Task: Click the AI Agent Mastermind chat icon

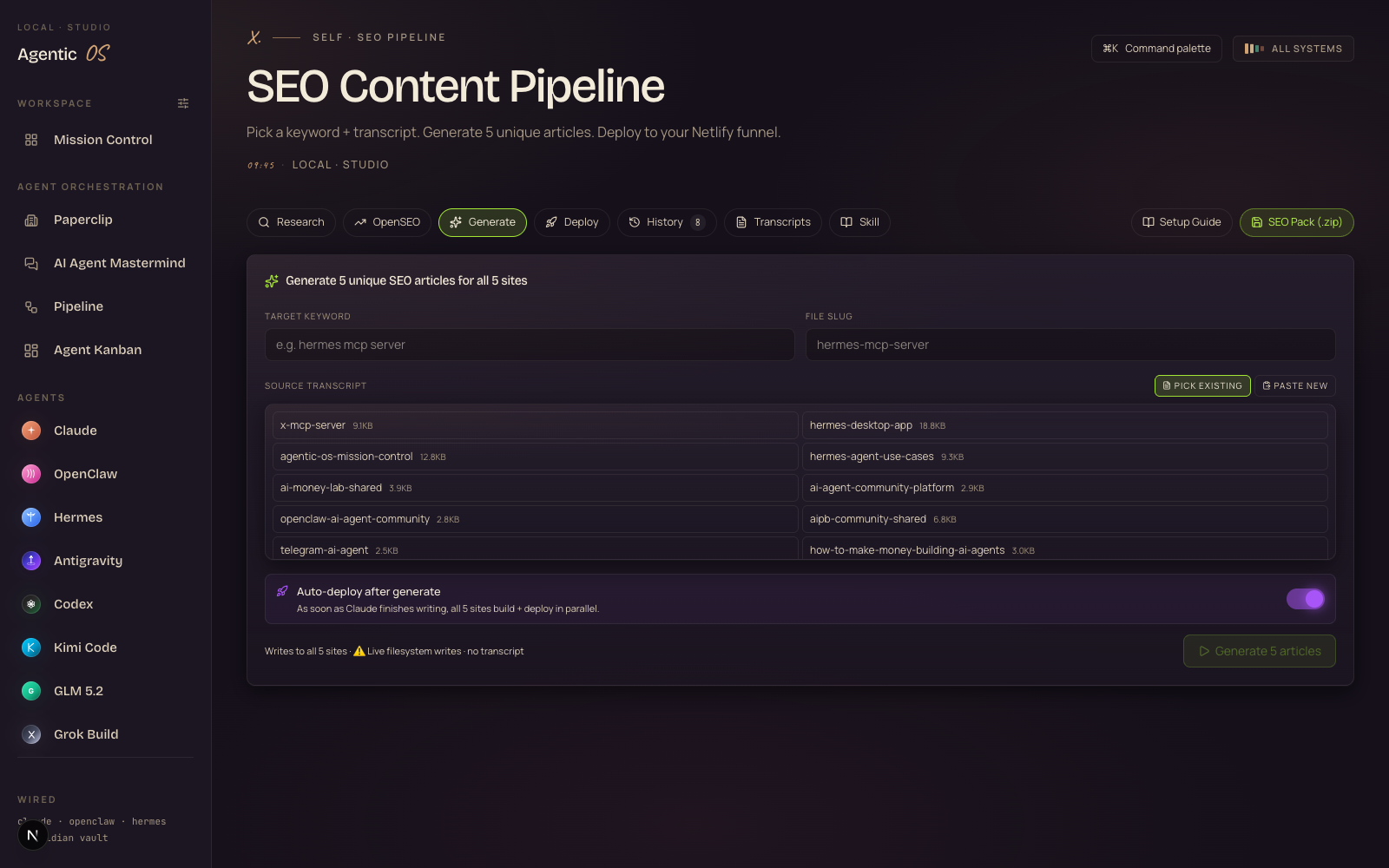Action: pos(31,264)
